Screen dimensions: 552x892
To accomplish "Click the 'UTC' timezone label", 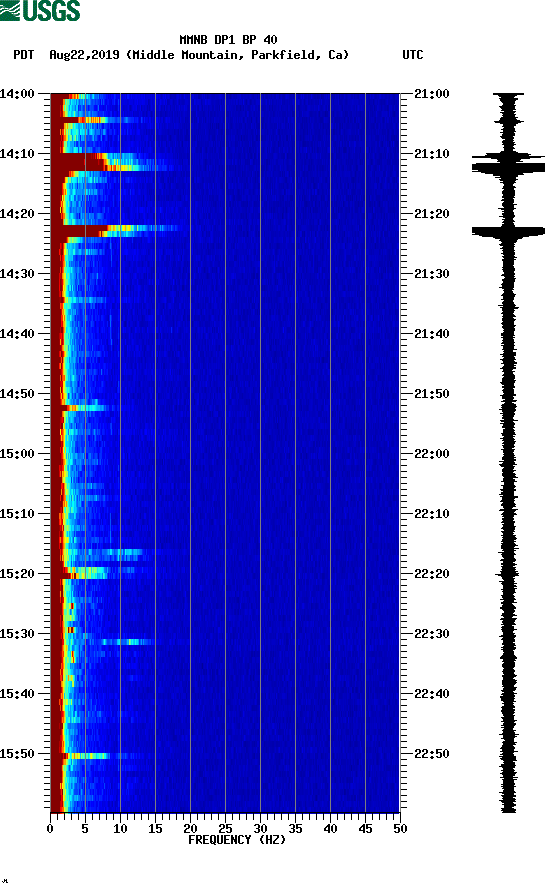I will 413,55.
